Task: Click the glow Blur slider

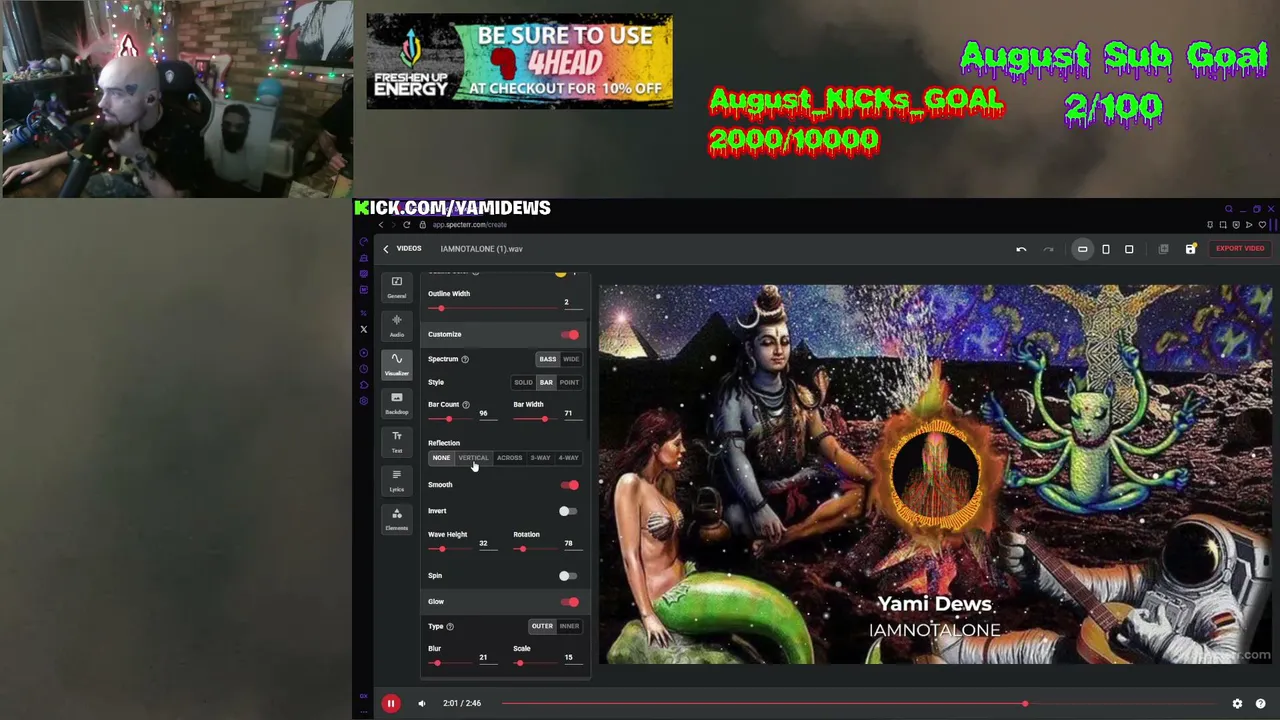Action: (452, 663)
